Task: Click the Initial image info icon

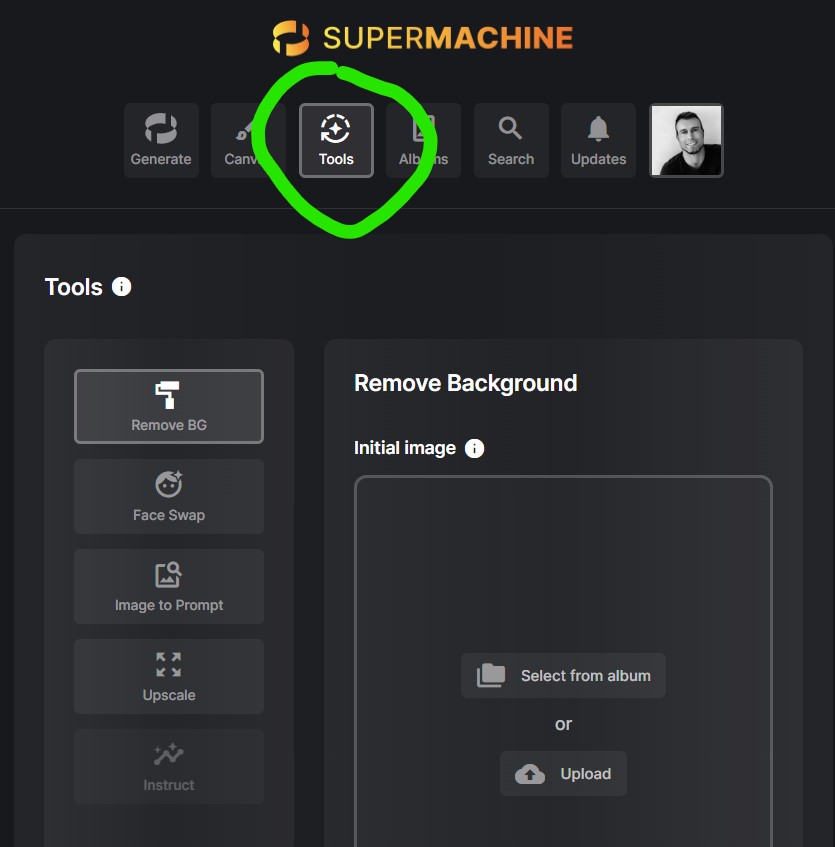Action: click(474, 448)
